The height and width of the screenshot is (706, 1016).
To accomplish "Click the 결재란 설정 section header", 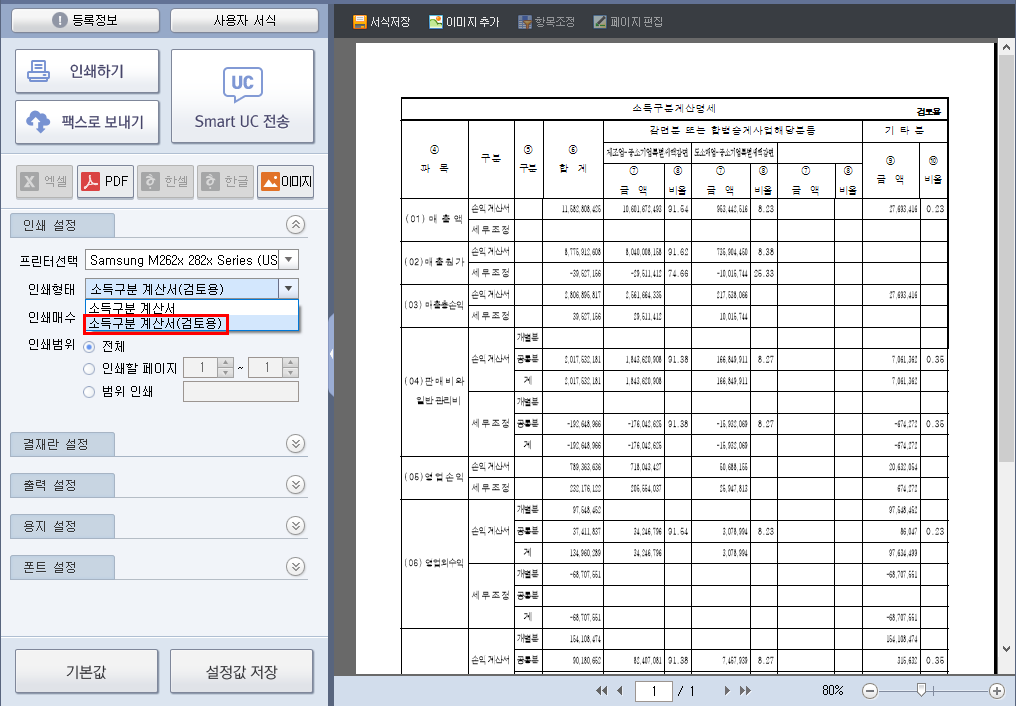I will (62, 444).
